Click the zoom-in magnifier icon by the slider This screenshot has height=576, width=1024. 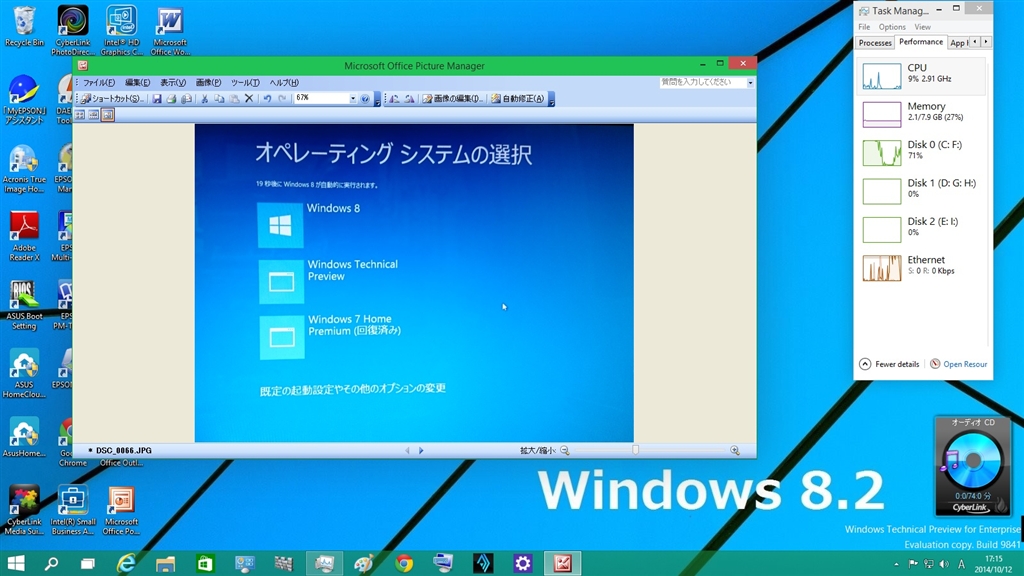(735, 451)
